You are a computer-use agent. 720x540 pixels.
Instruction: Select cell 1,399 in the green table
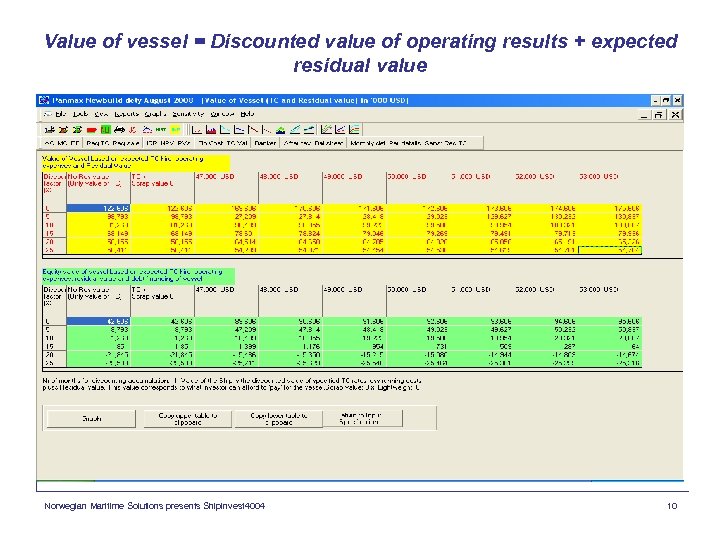pyautogui.click(x=226, y=346)
